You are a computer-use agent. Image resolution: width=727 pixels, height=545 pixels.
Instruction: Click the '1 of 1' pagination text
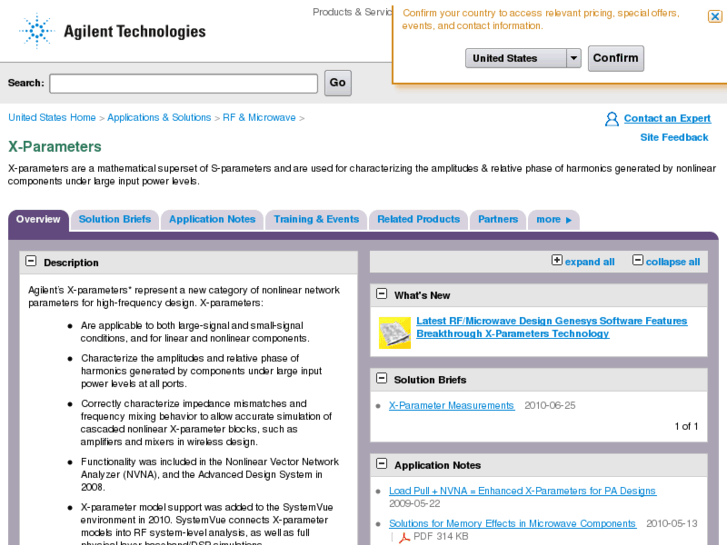point(686,426)
